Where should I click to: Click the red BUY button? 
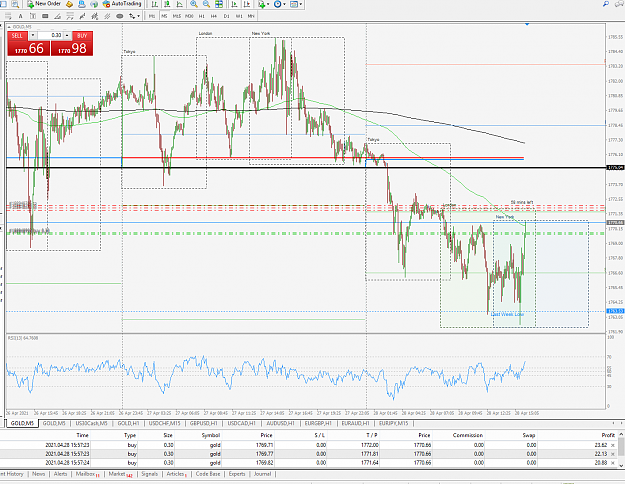tap(82, 35)
